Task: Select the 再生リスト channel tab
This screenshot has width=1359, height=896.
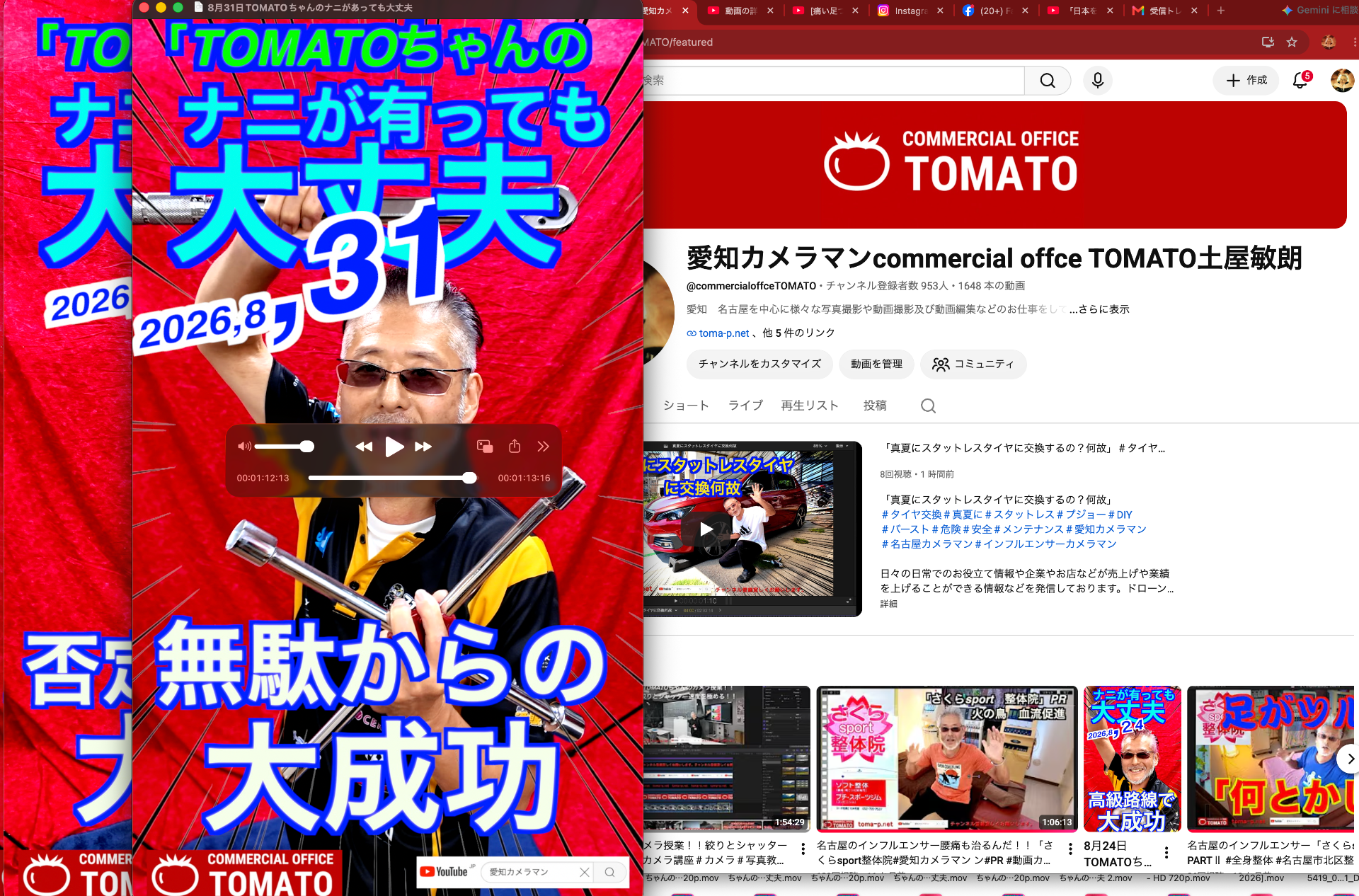Action: [x=810, y=406]
